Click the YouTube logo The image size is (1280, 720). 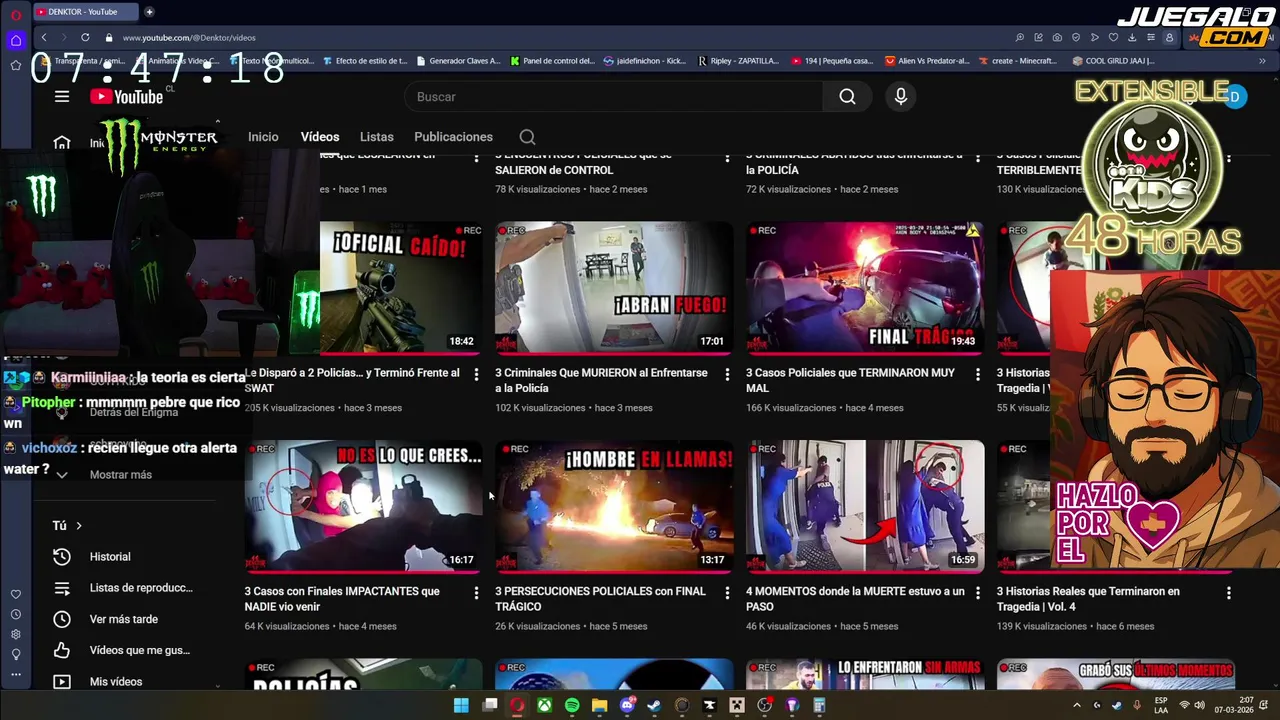tap(126, 96)
